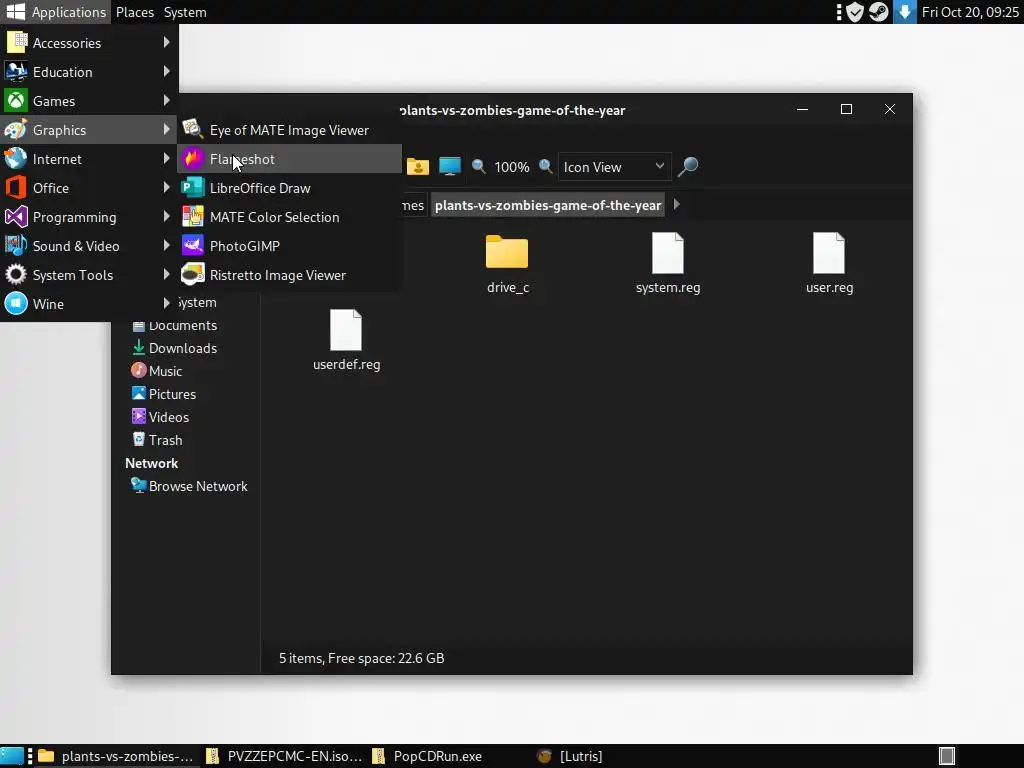
Task: Select the user.reg file
Action: [x=829, y=264]
